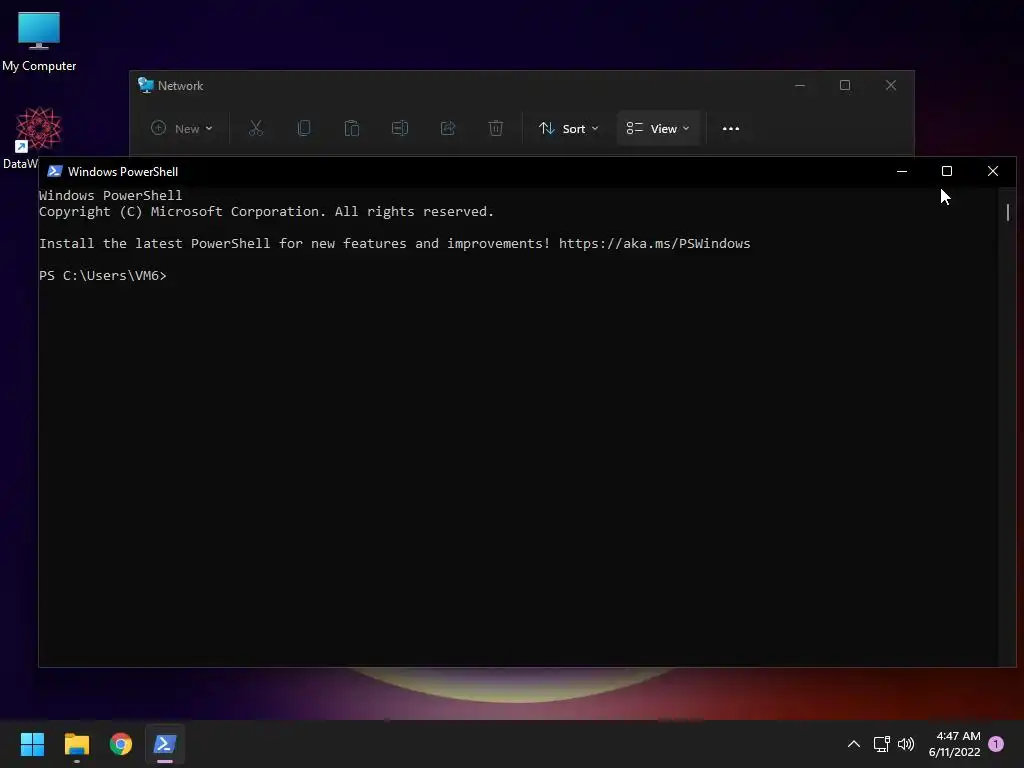Click the Paste clipboard icon in Network toolbar
The width and height of the screenshot is (1024, 768).
coord(352,129)
